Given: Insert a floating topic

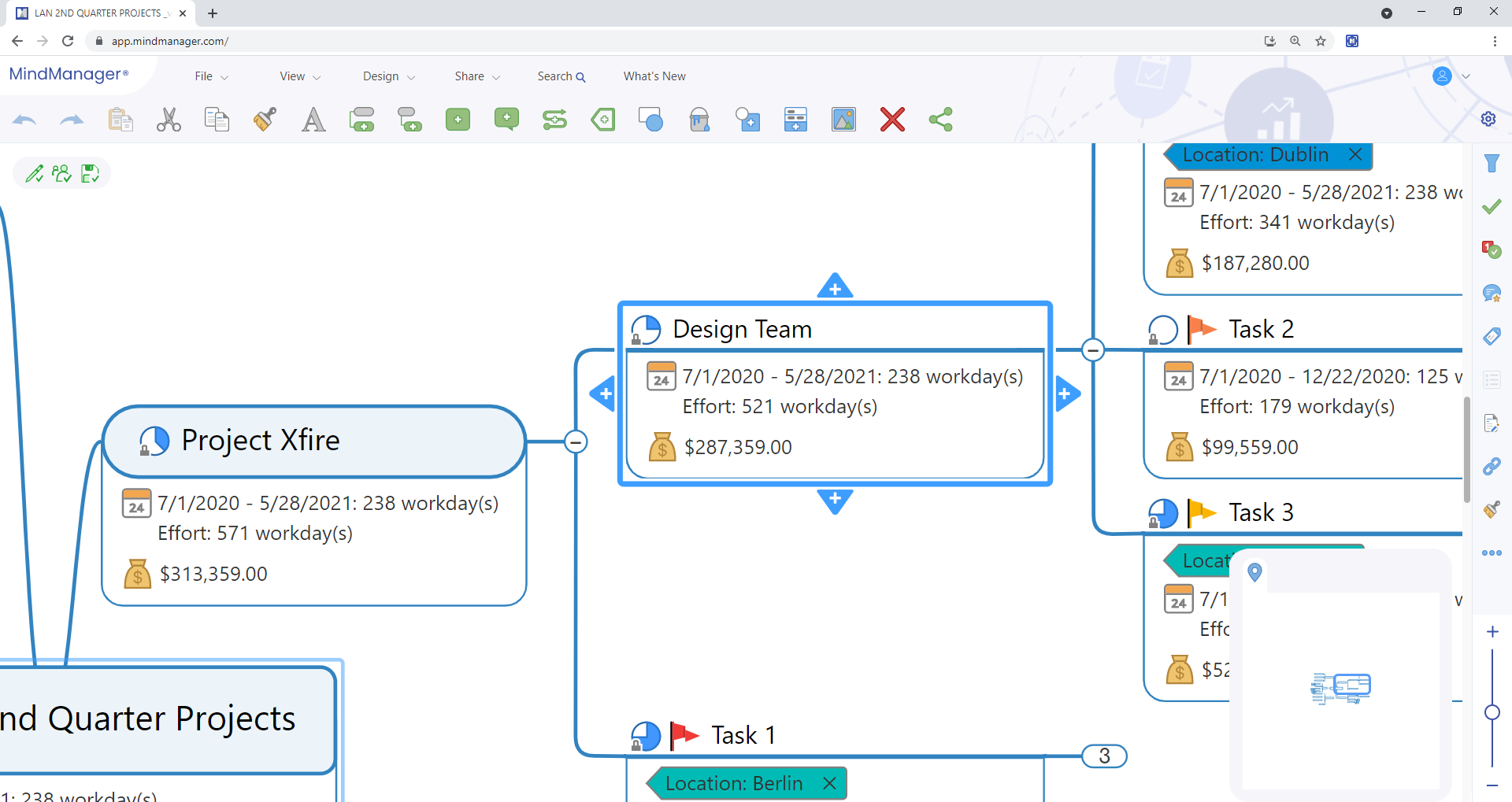Looking at the screenshot, I should point(458,120).
